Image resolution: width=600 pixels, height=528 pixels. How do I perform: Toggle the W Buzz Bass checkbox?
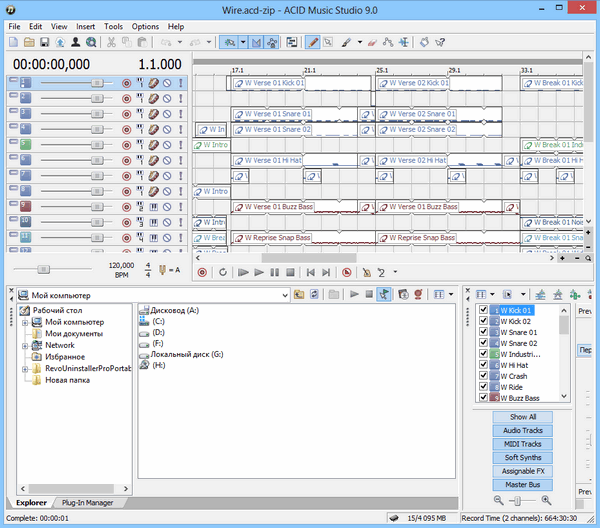pyautogui.click(x=484, y=396)
